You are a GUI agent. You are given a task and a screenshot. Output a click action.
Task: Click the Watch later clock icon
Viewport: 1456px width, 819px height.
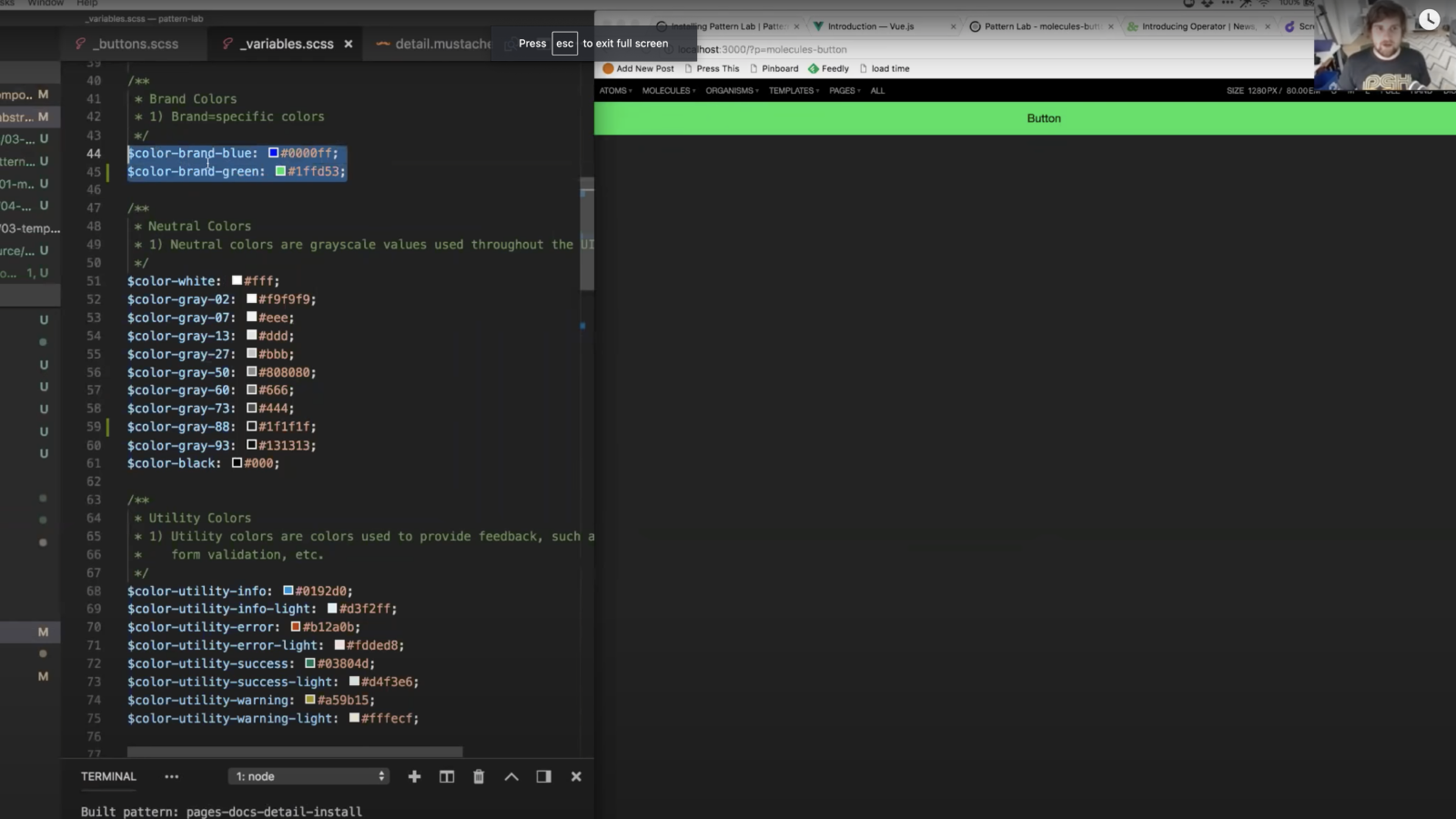(1429, 19)
